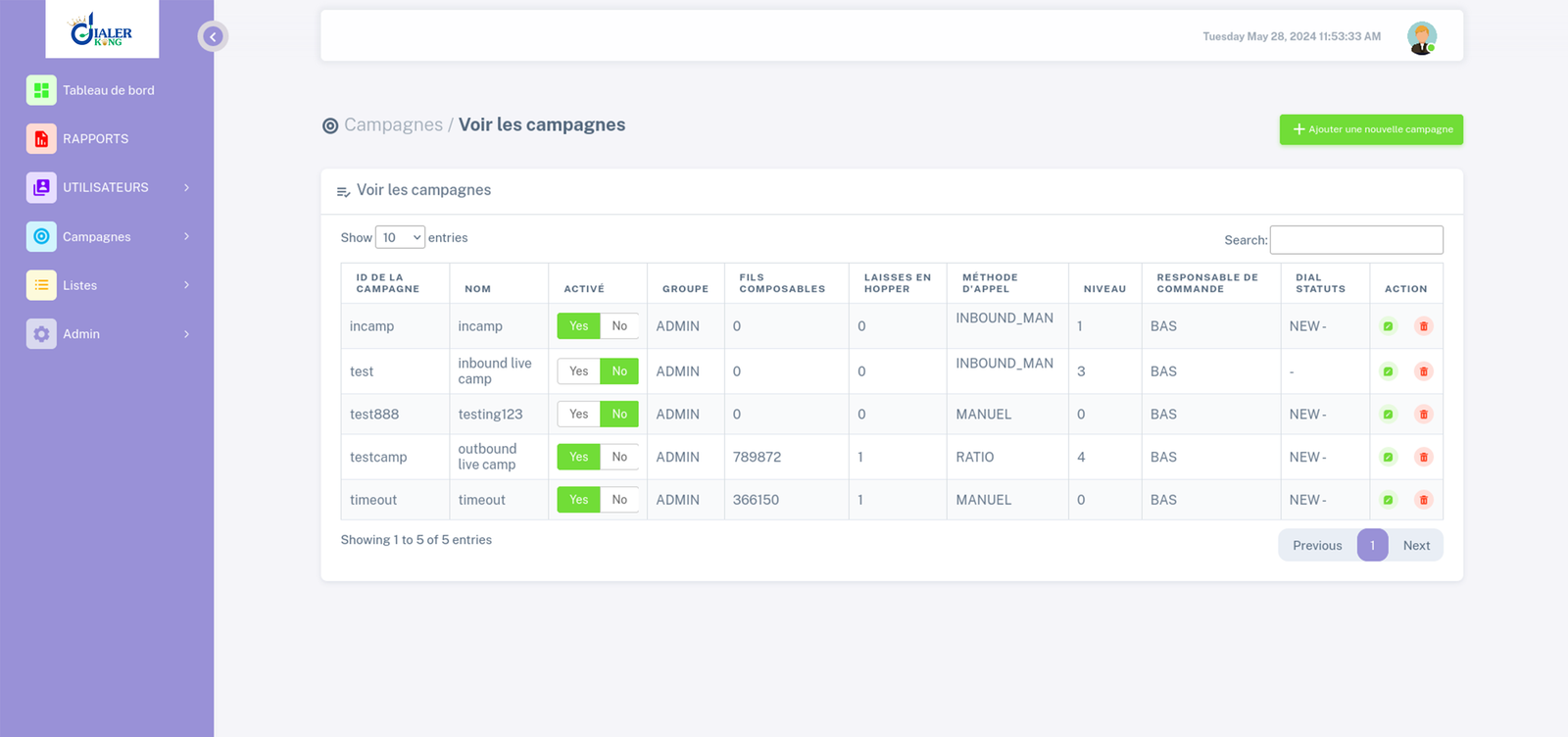The width and height of the screenshot is (1568, 737).
Task: Open the Admin sidebar menu
Action: pos(107,334)
